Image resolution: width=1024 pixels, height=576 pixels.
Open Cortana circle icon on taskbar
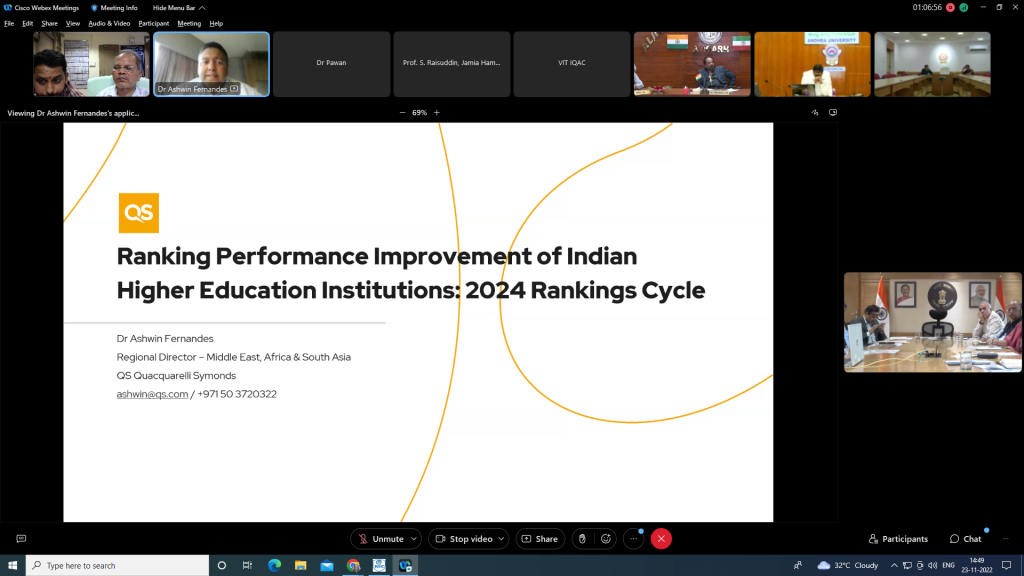[222, 566]
